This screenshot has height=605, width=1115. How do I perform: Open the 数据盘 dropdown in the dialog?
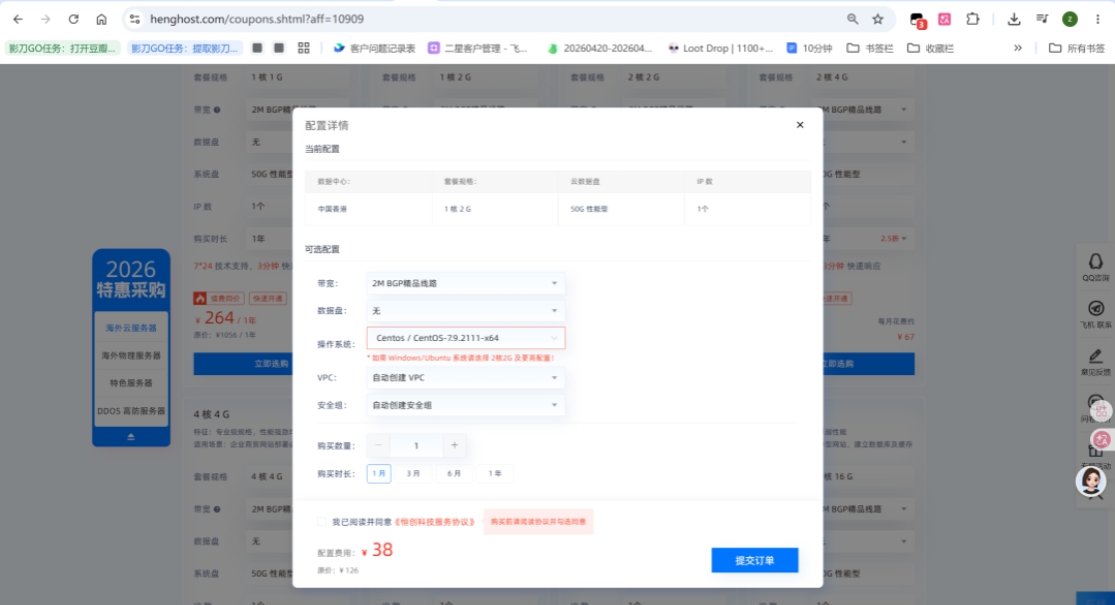pyautogui.click(x=466, y=311)
